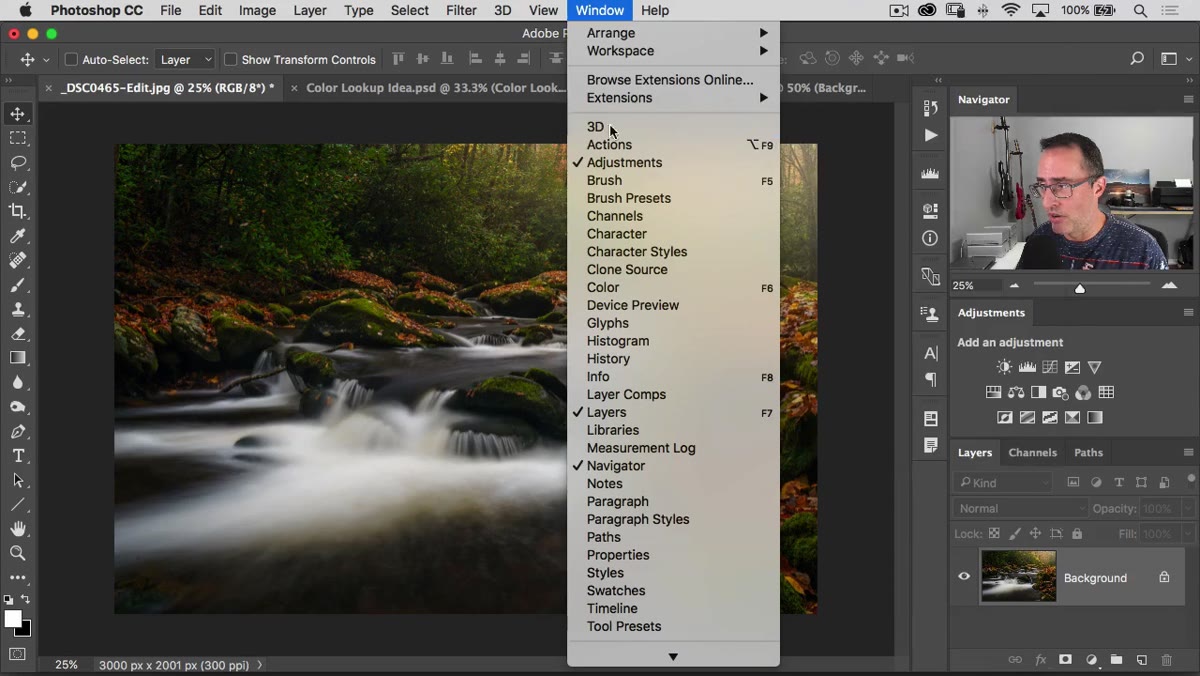Select the Brush tool in the toolbox

pyautogui.click(x=18, y=285)
